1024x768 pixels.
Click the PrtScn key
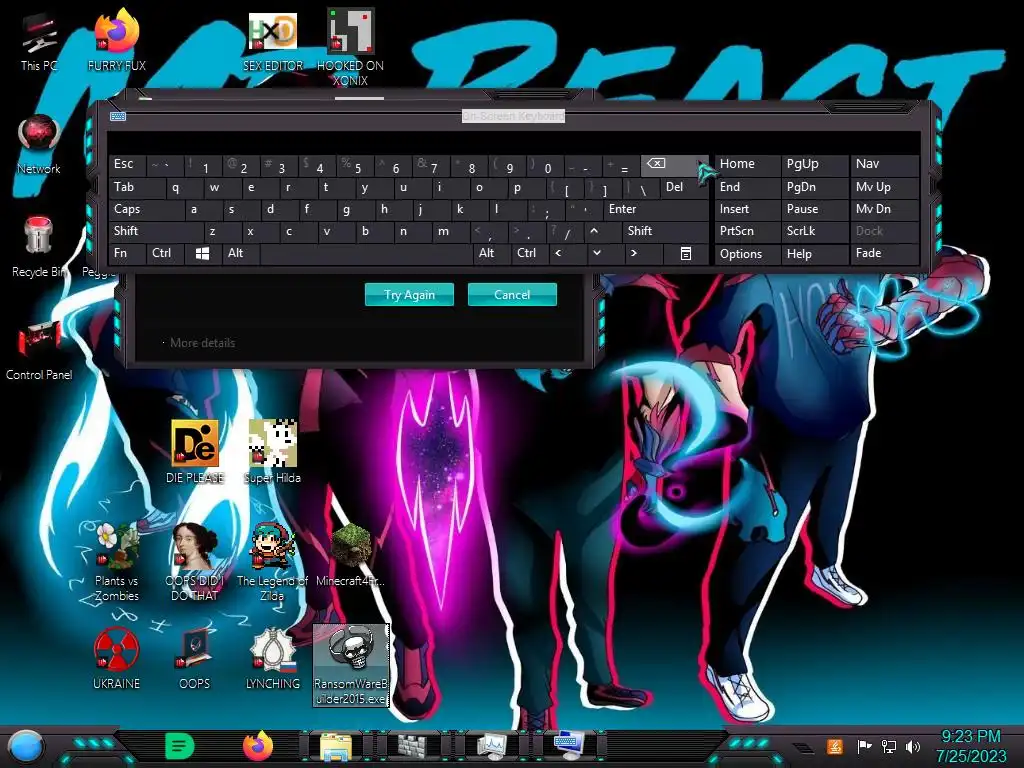(747, 231)
